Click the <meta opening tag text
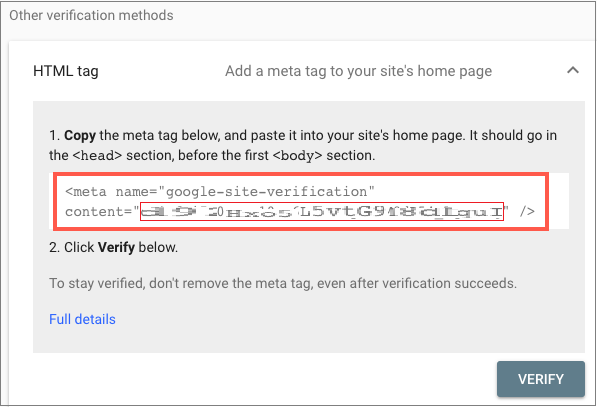Viewport: 597px width, 407px height. pyautogui.click(x=86, y=192)
